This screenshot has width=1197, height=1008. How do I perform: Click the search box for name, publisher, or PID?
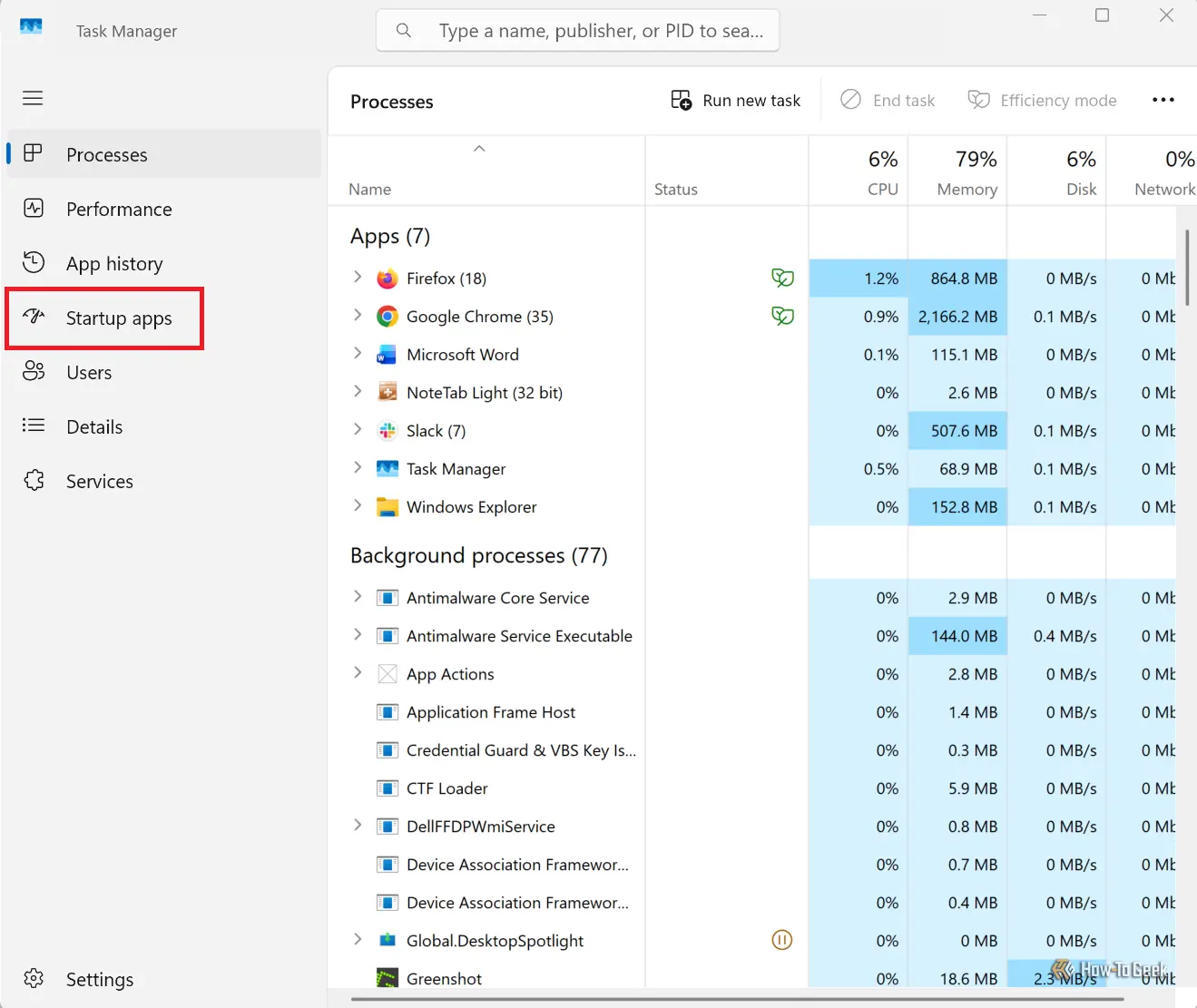578,31
